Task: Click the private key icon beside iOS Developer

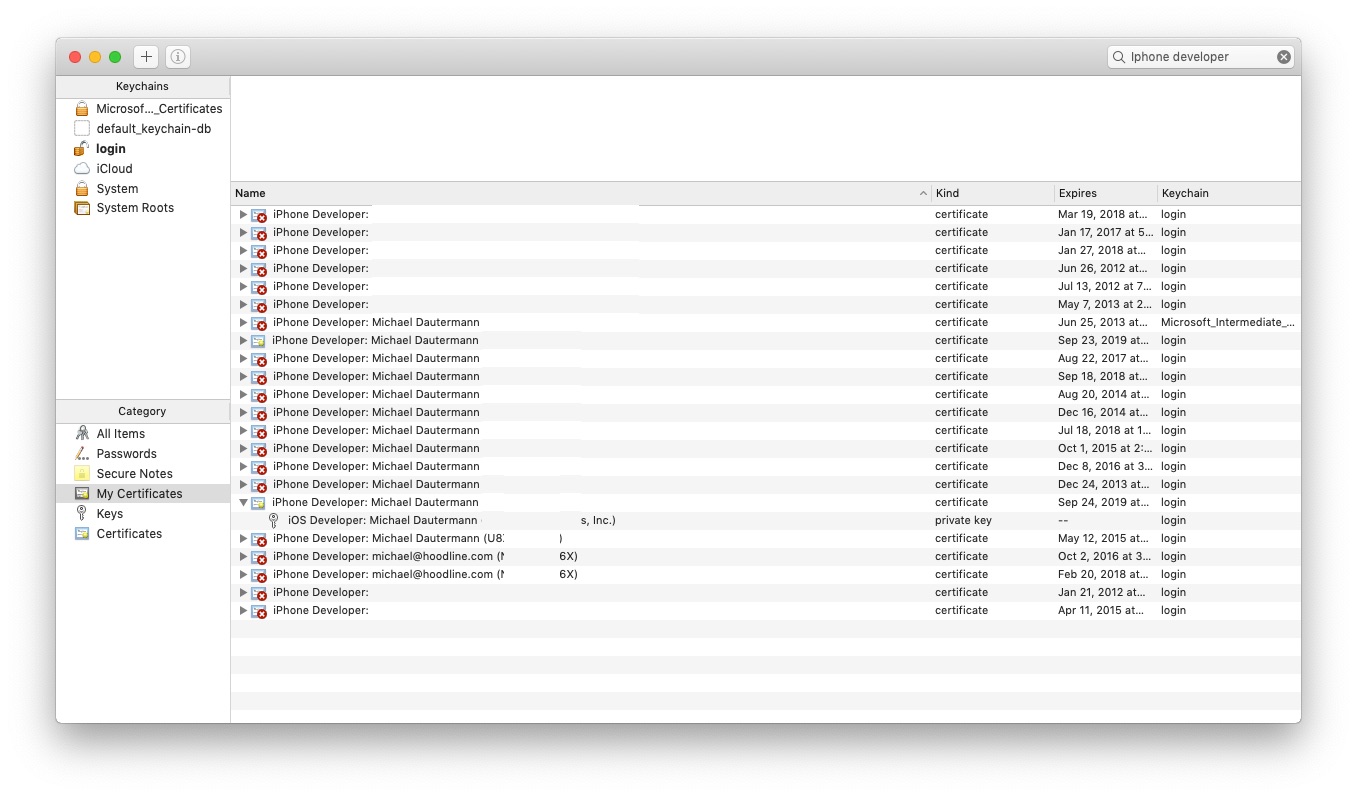Action: click(x=274, y=520)
